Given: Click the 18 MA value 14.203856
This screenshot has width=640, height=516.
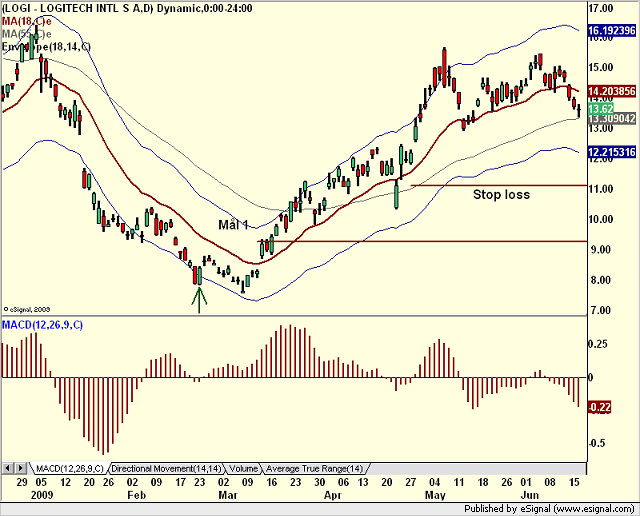Looking at the screenshot, I should click(x=612, y=91).
